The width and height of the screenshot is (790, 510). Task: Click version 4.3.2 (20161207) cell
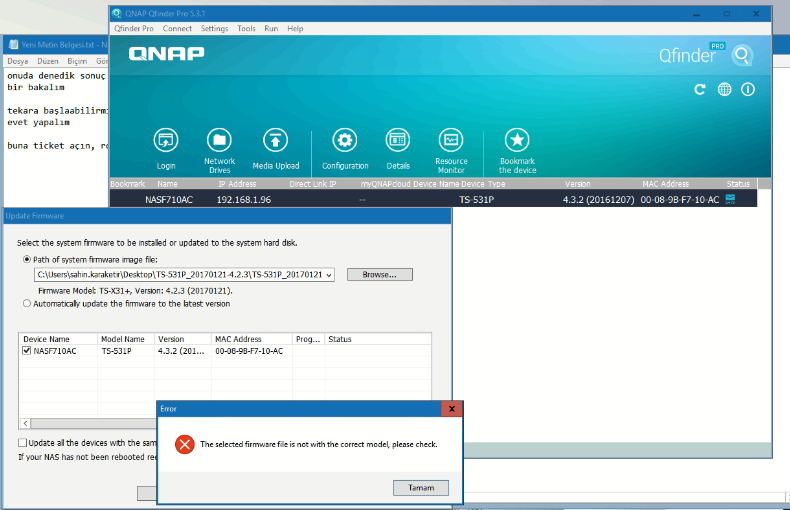click(x=598, y=200)
